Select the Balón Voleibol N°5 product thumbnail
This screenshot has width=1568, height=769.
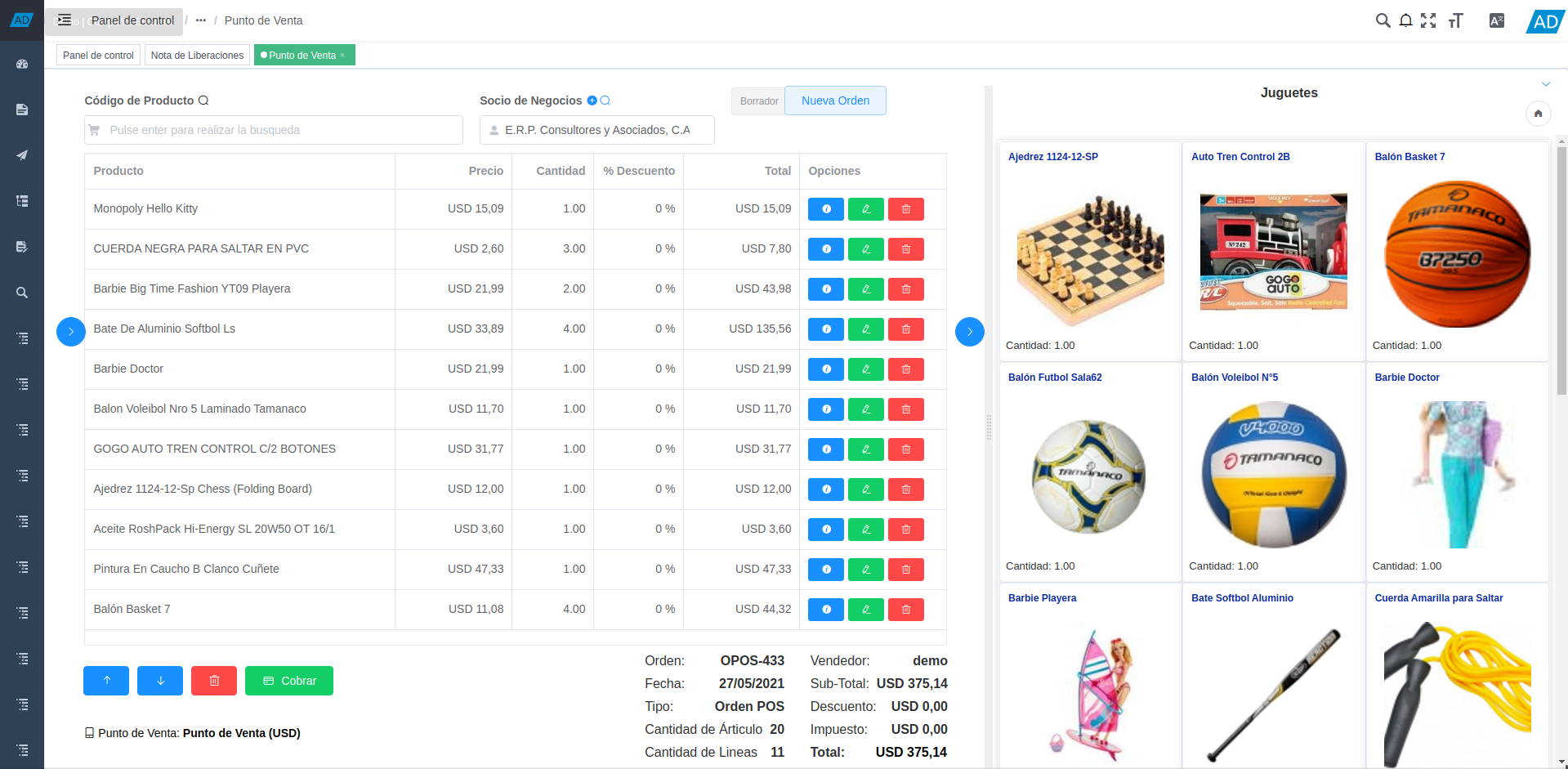1273,474
